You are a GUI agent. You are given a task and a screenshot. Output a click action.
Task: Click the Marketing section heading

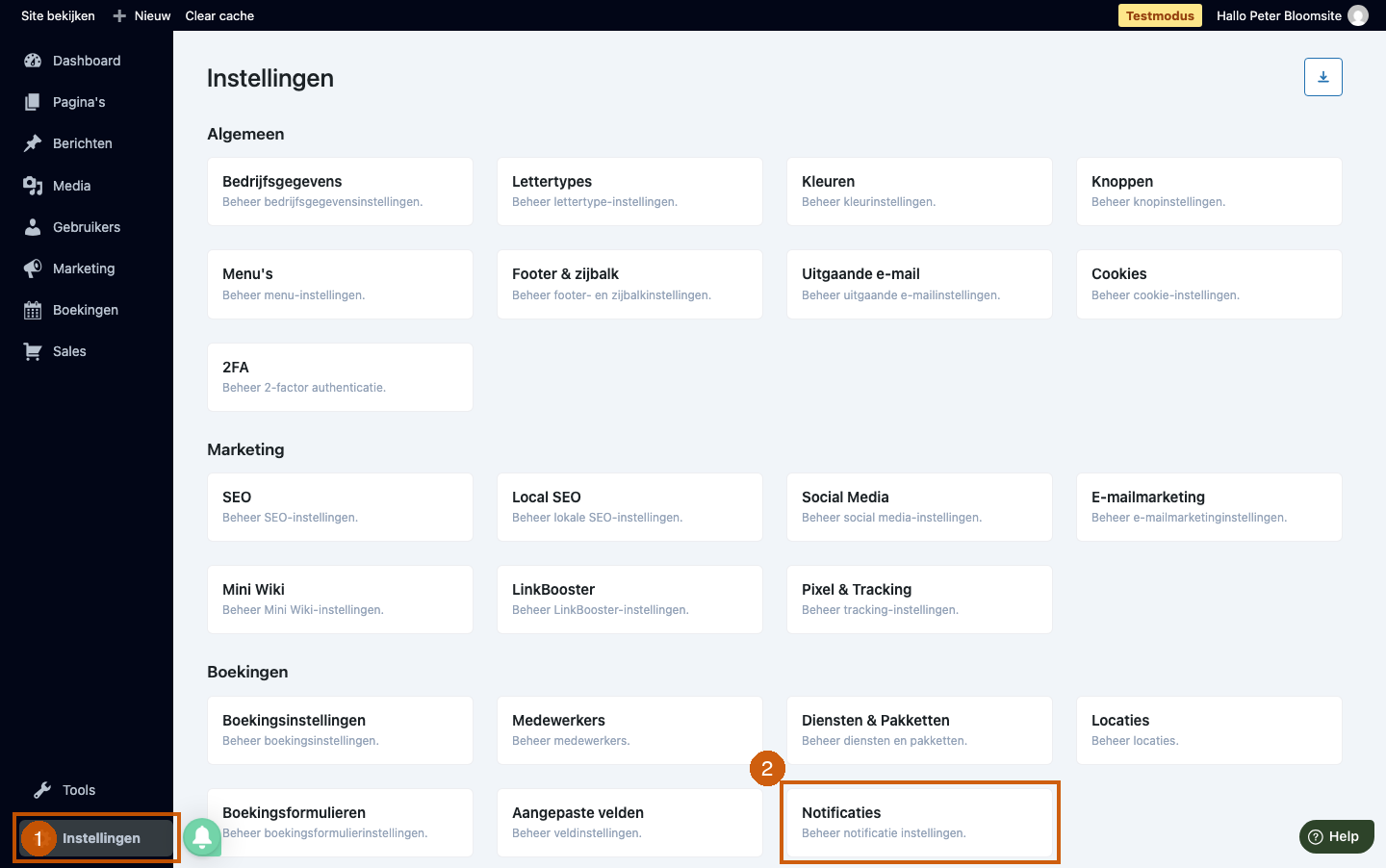click(x=245, y=449)
